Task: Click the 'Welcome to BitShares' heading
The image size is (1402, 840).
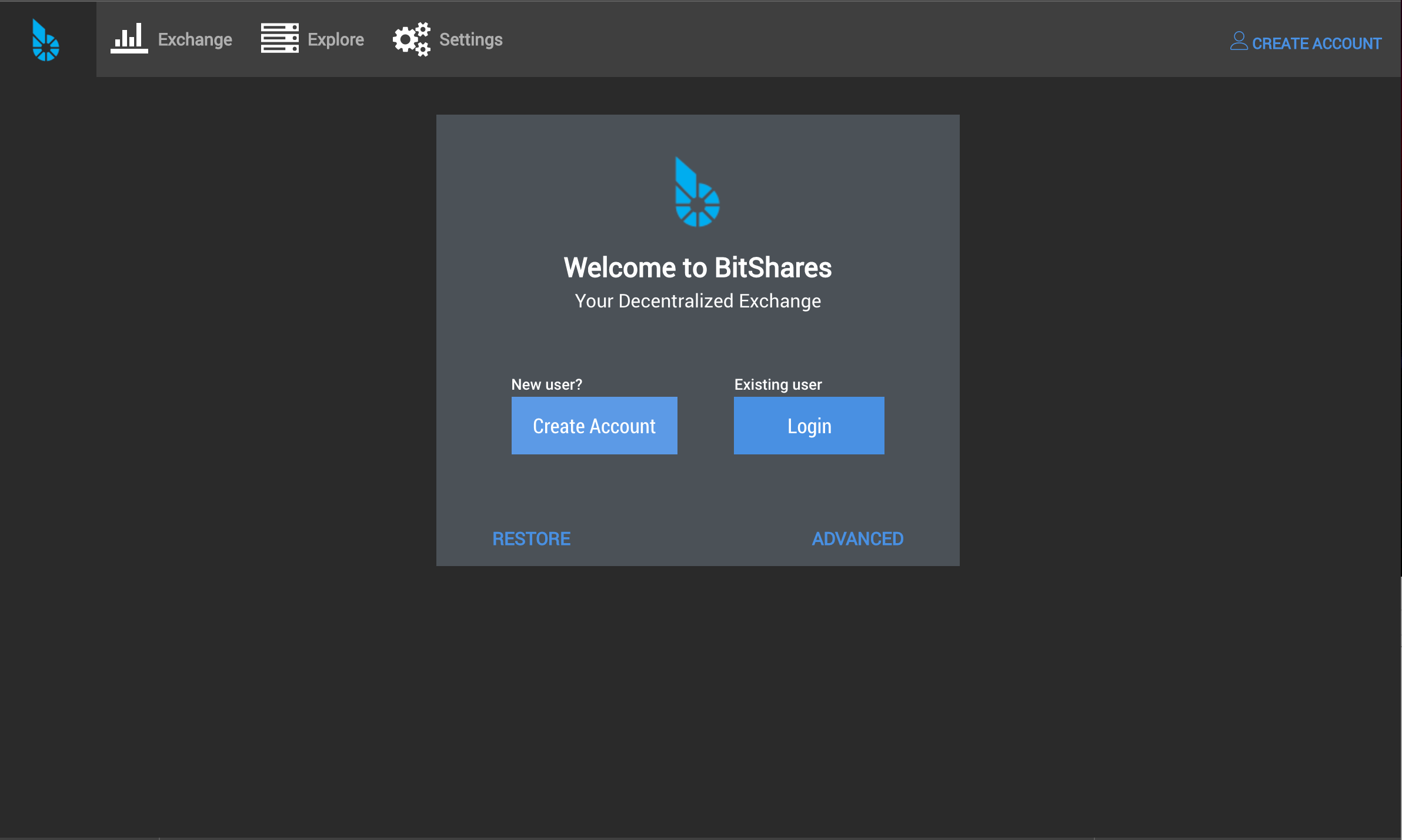Action: [697, 267]
